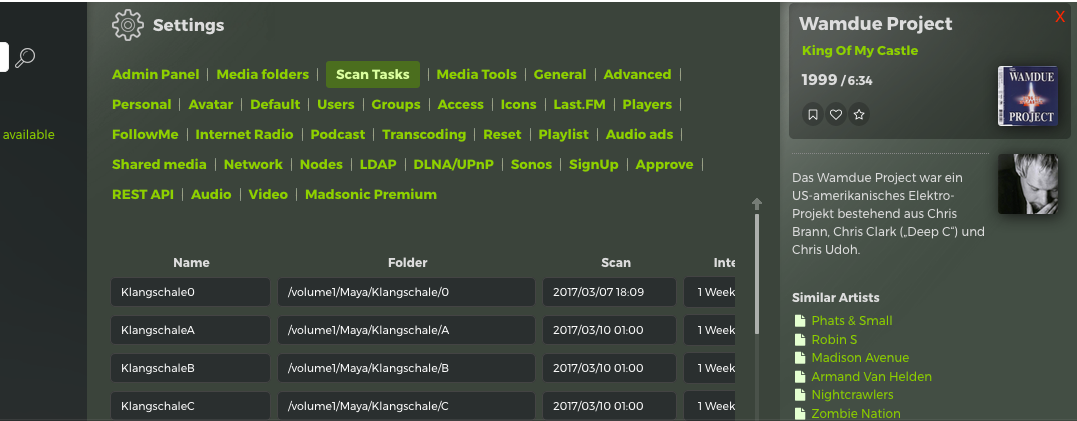The height and width of the screenshot is (421, 1077).
Task: Star the Wamdue Project track
Action: [859, 115]
